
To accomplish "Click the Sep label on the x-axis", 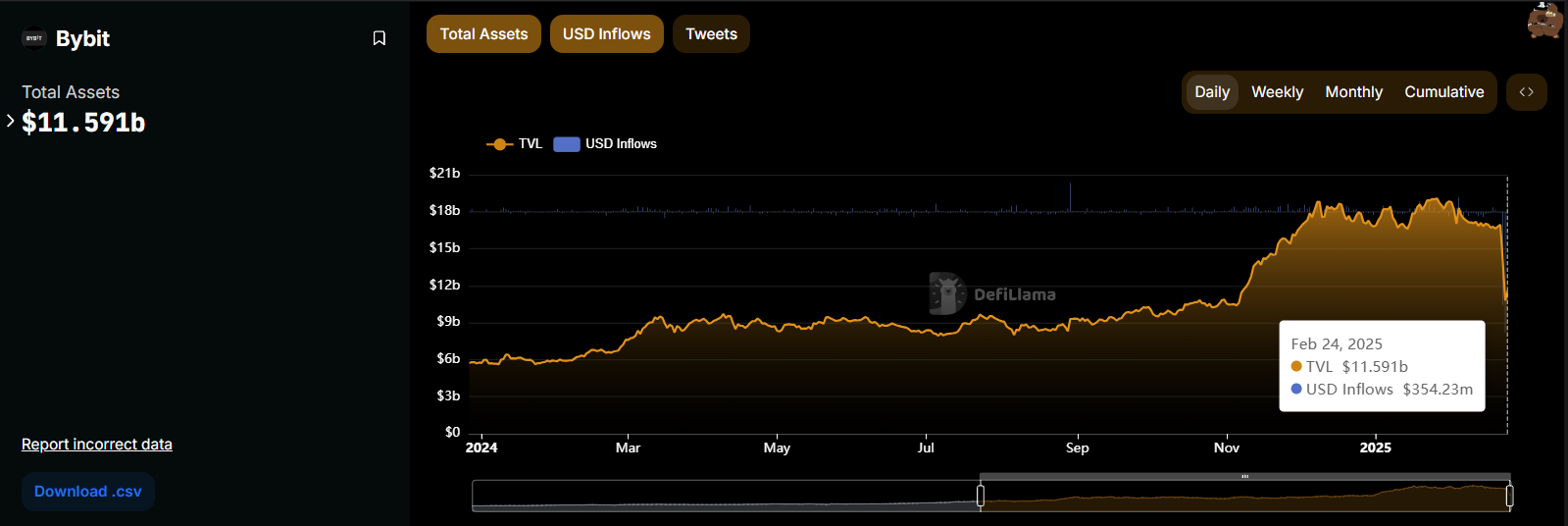I will tap(1077, 447).
